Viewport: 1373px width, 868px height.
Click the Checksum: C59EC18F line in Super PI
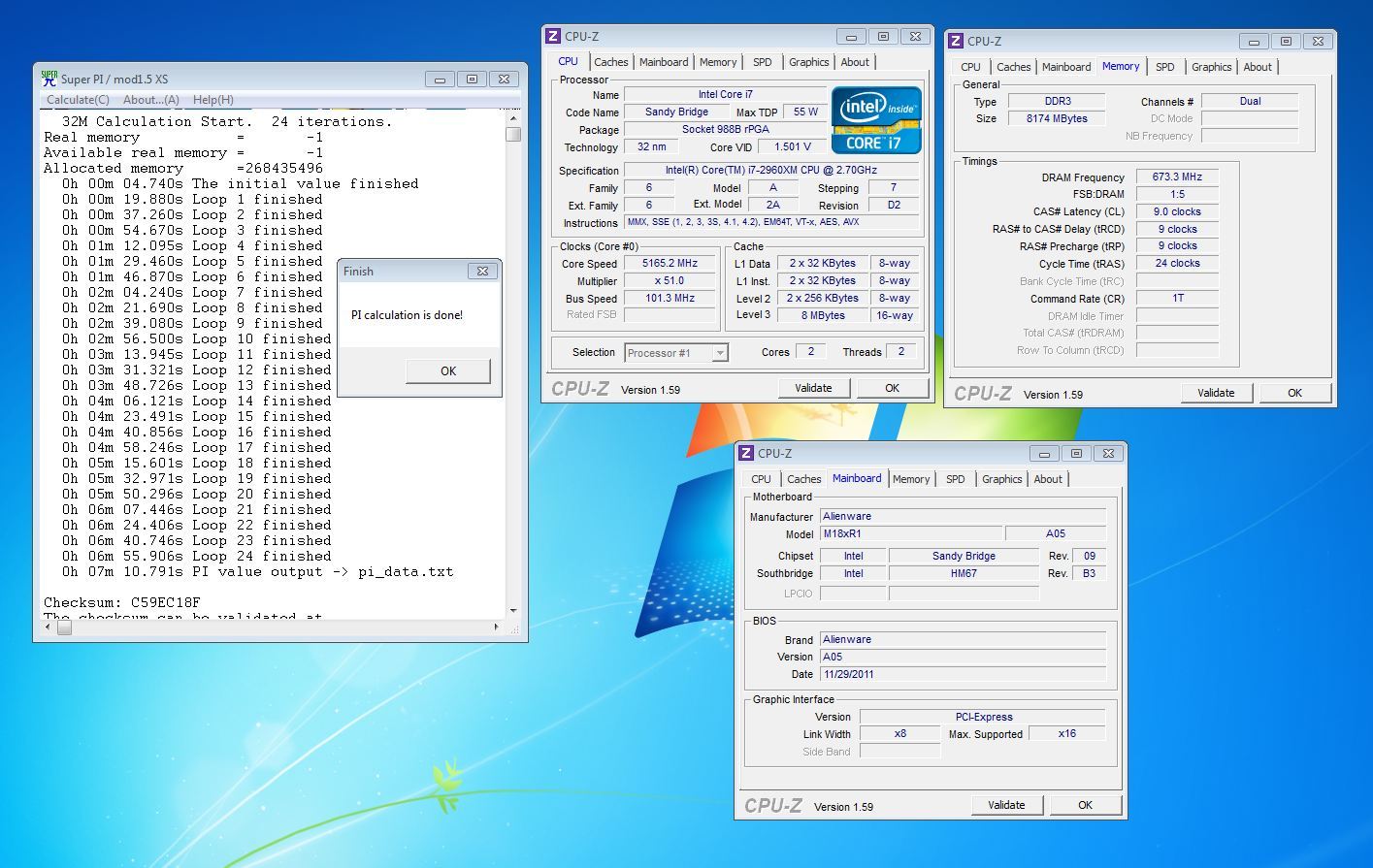tap(122, 602)
